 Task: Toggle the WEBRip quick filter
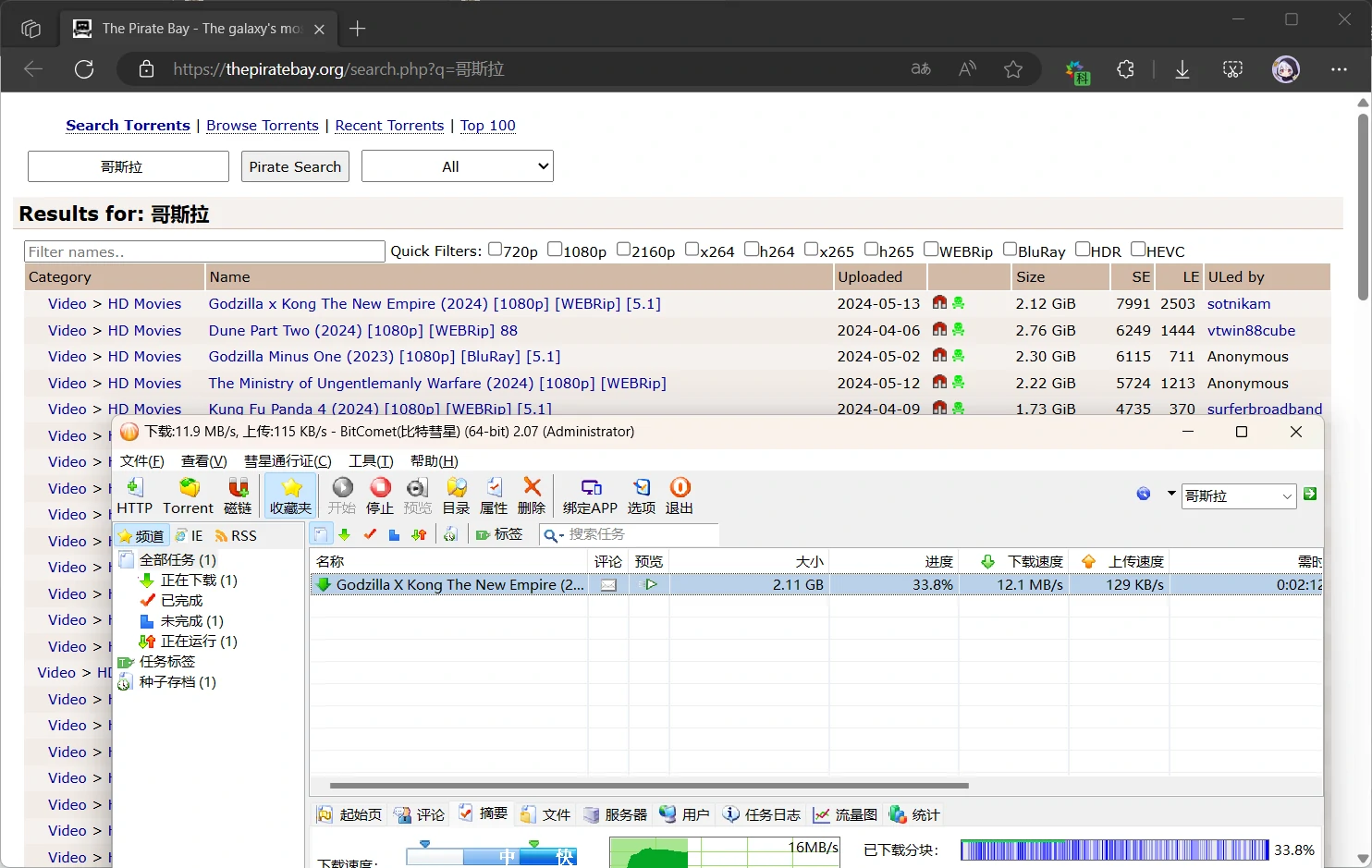pos(931,250)
